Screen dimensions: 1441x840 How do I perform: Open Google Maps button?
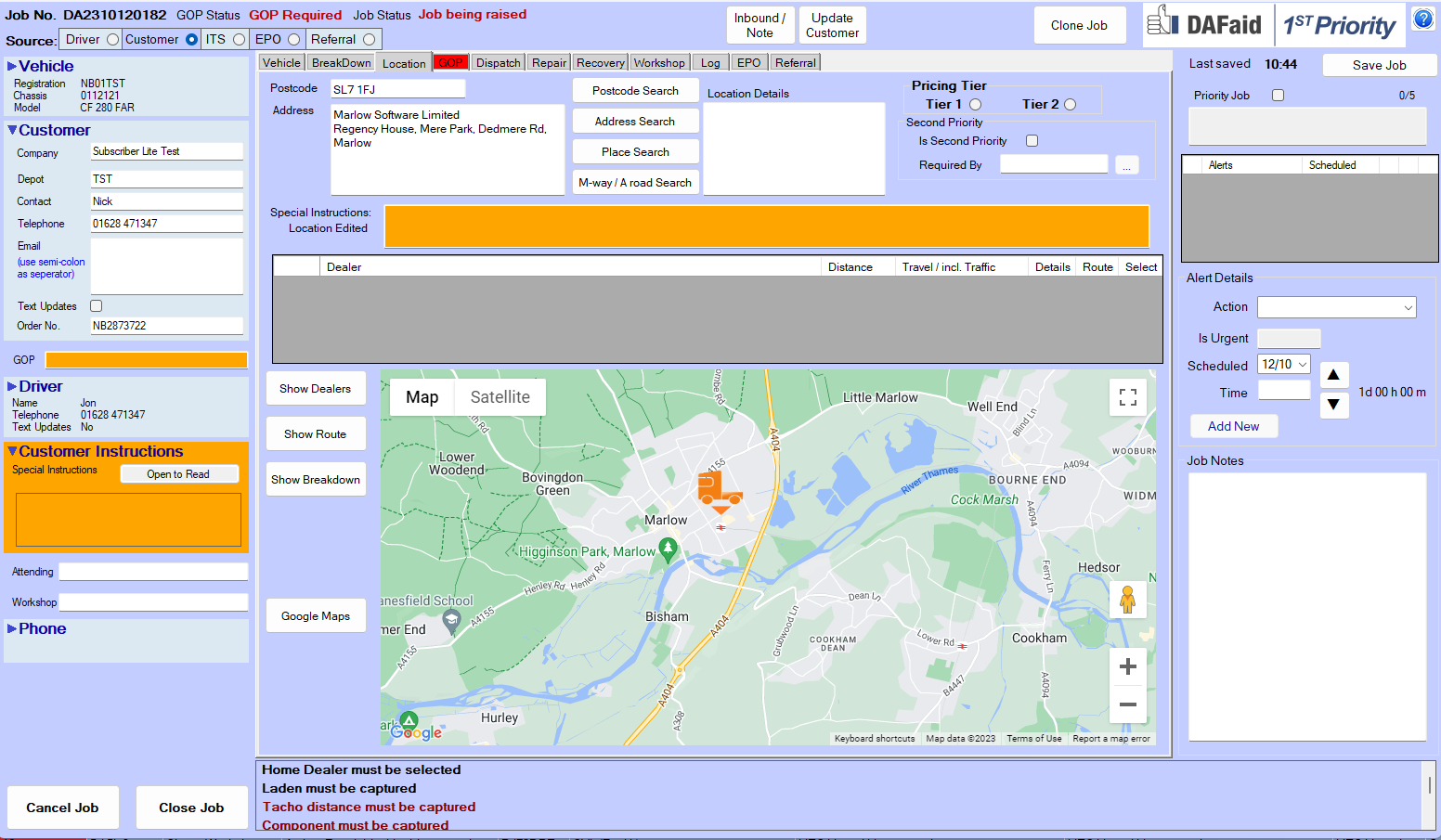[316, 616]
